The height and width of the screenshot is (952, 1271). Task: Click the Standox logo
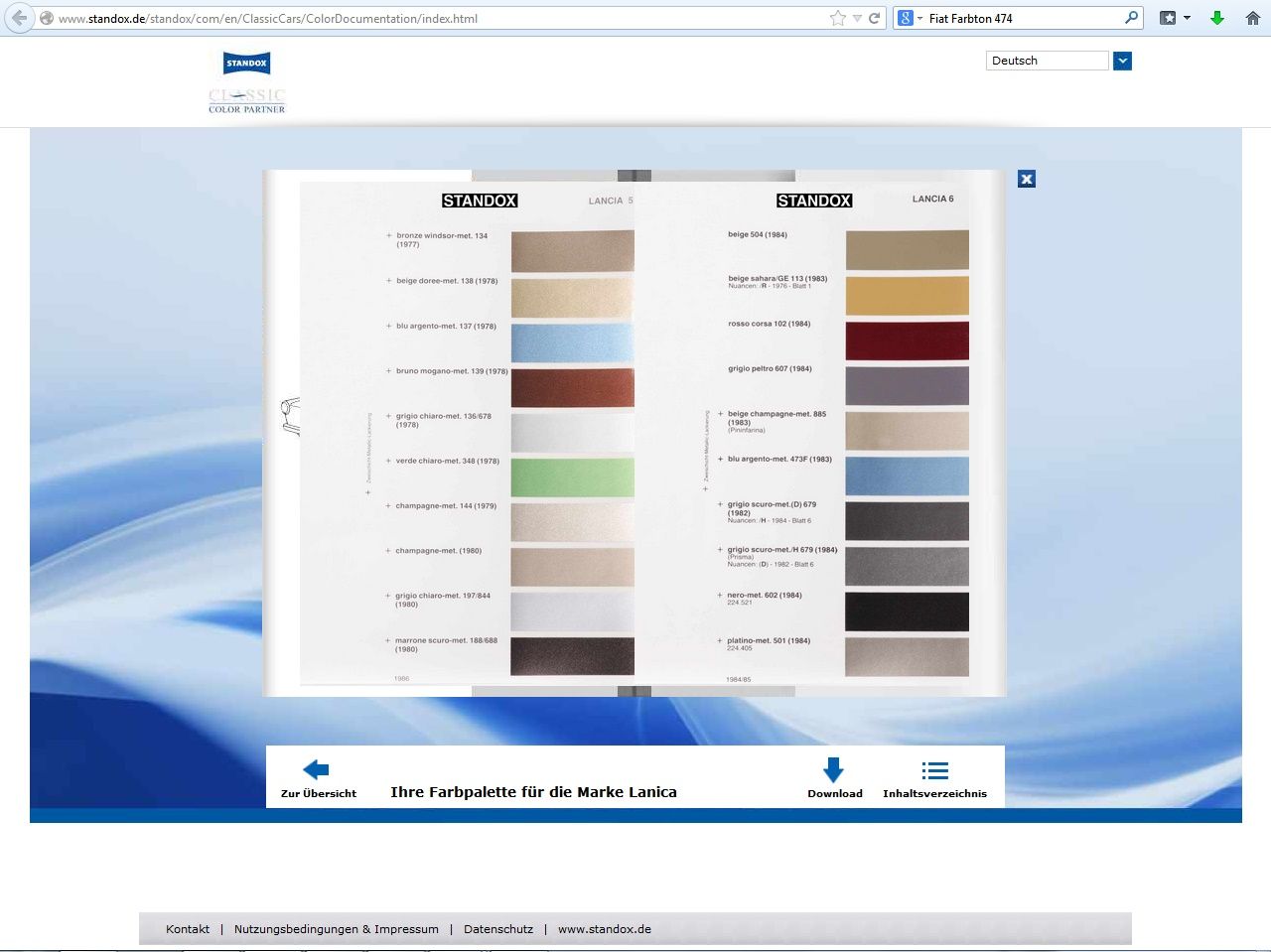pos(246,64)
